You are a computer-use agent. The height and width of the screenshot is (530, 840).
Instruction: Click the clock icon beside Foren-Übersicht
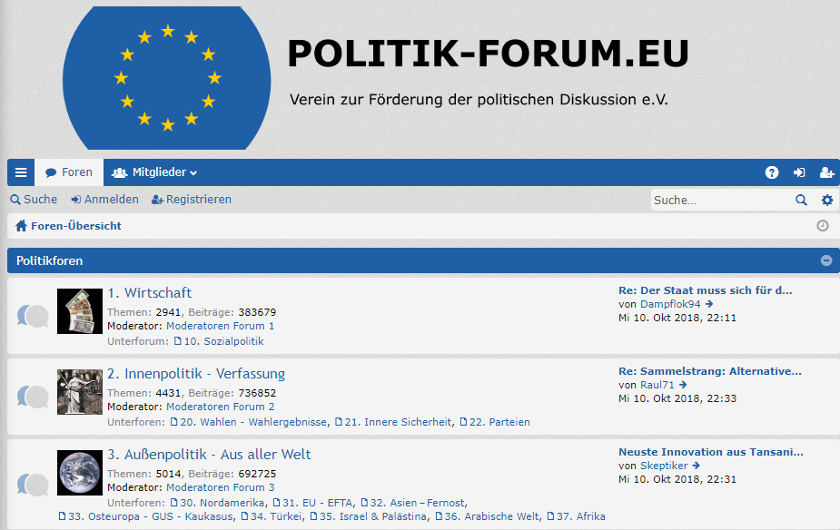coord(822,226)
